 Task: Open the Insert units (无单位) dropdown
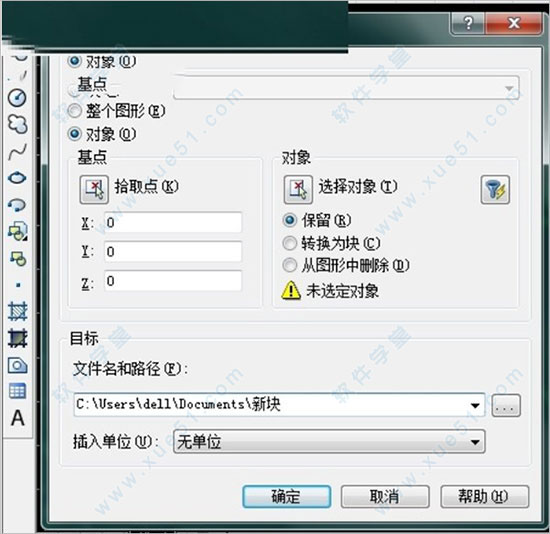click(329, 442)
